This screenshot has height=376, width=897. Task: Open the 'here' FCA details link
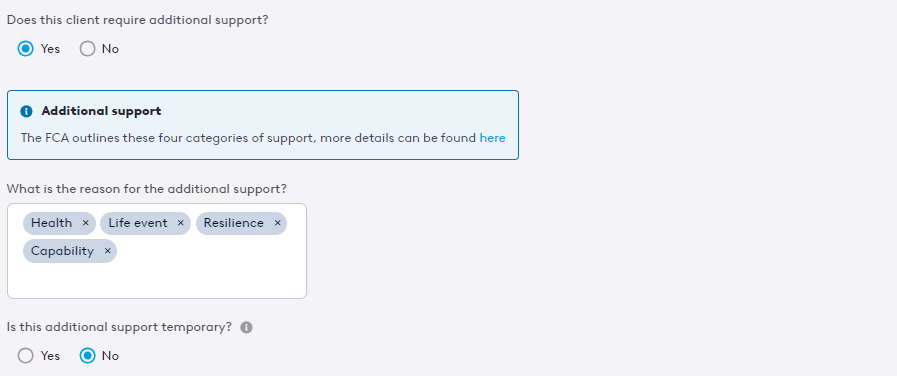pos(492,138)
